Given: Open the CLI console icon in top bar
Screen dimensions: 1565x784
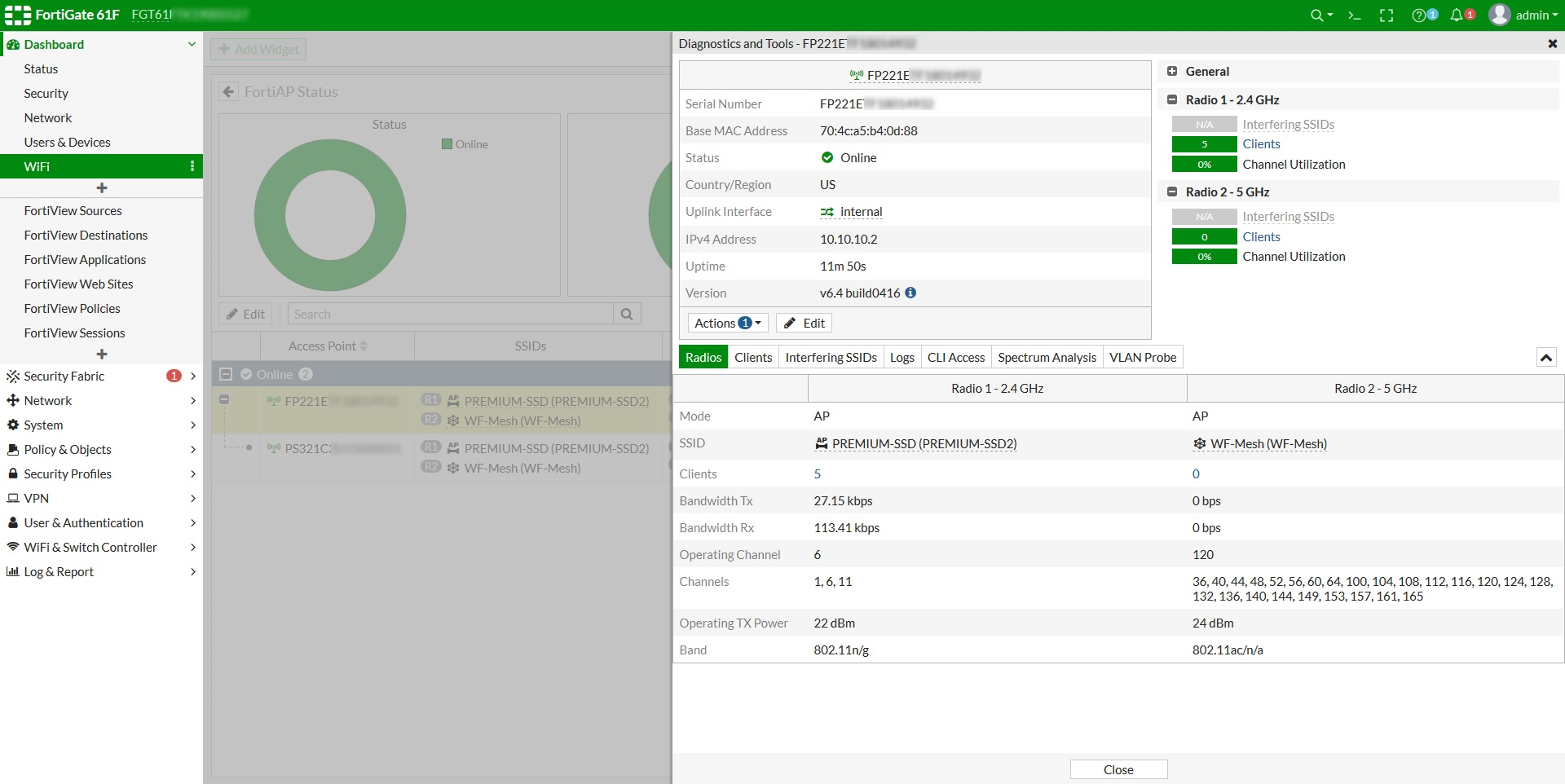Looking at the screenshot, I should (1353, 15).
